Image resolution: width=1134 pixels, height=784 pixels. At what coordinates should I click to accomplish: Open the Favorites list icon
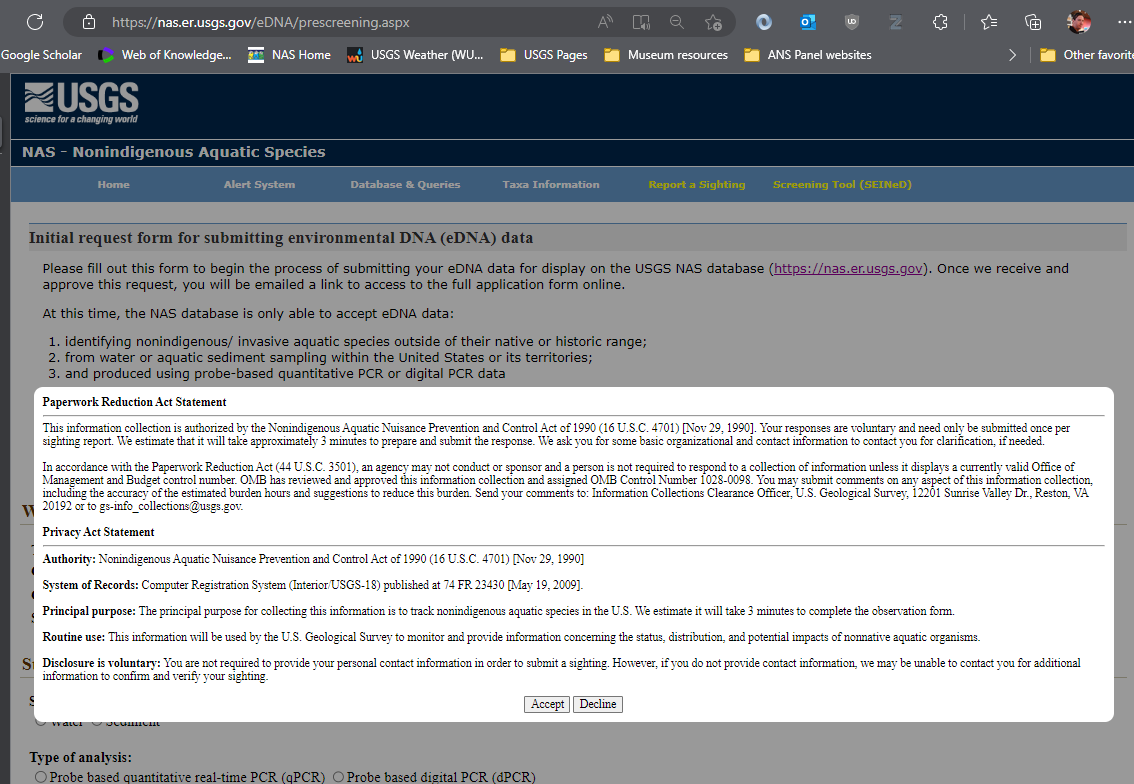point(989,22)
